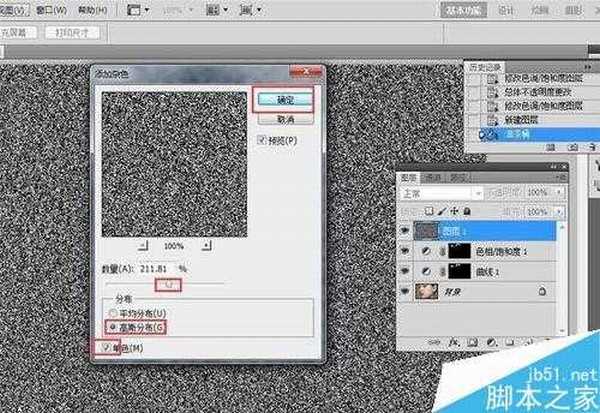Toggle the 预览(P) preview checkbox

(x=262, y=141)
